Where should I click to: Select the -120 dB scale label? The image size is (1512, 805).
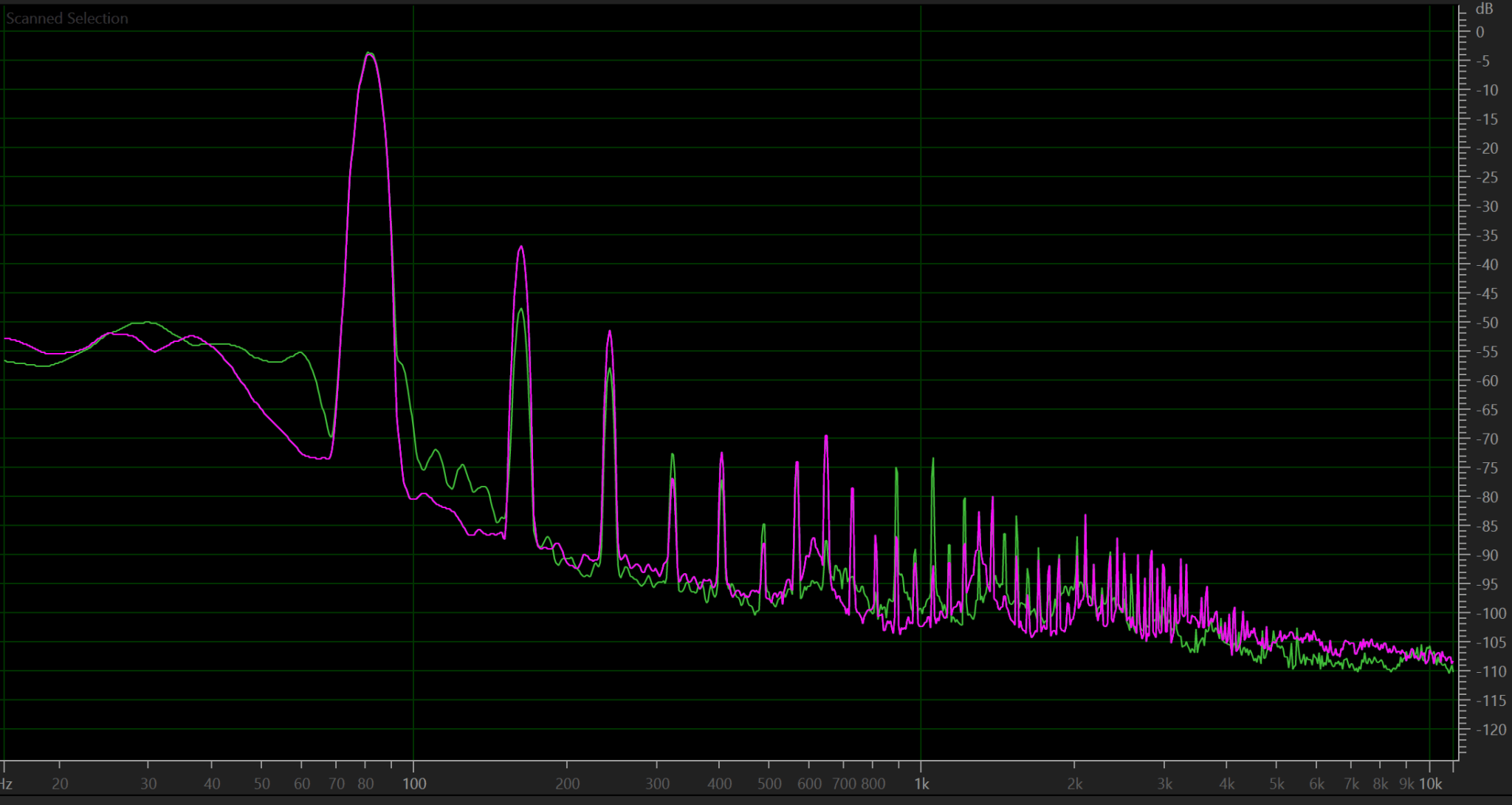[1490, 730]
